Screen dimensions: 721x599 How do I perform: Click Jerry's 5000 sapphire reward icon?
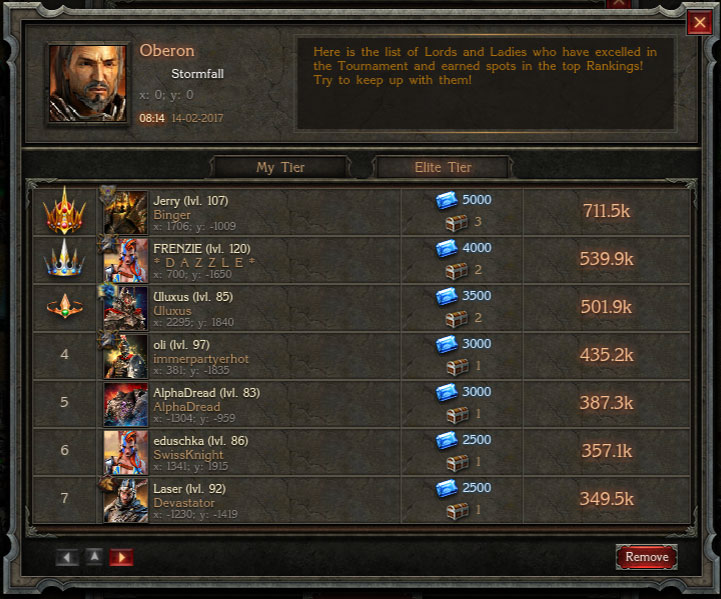pyautogui.click(x=446, y=200)
